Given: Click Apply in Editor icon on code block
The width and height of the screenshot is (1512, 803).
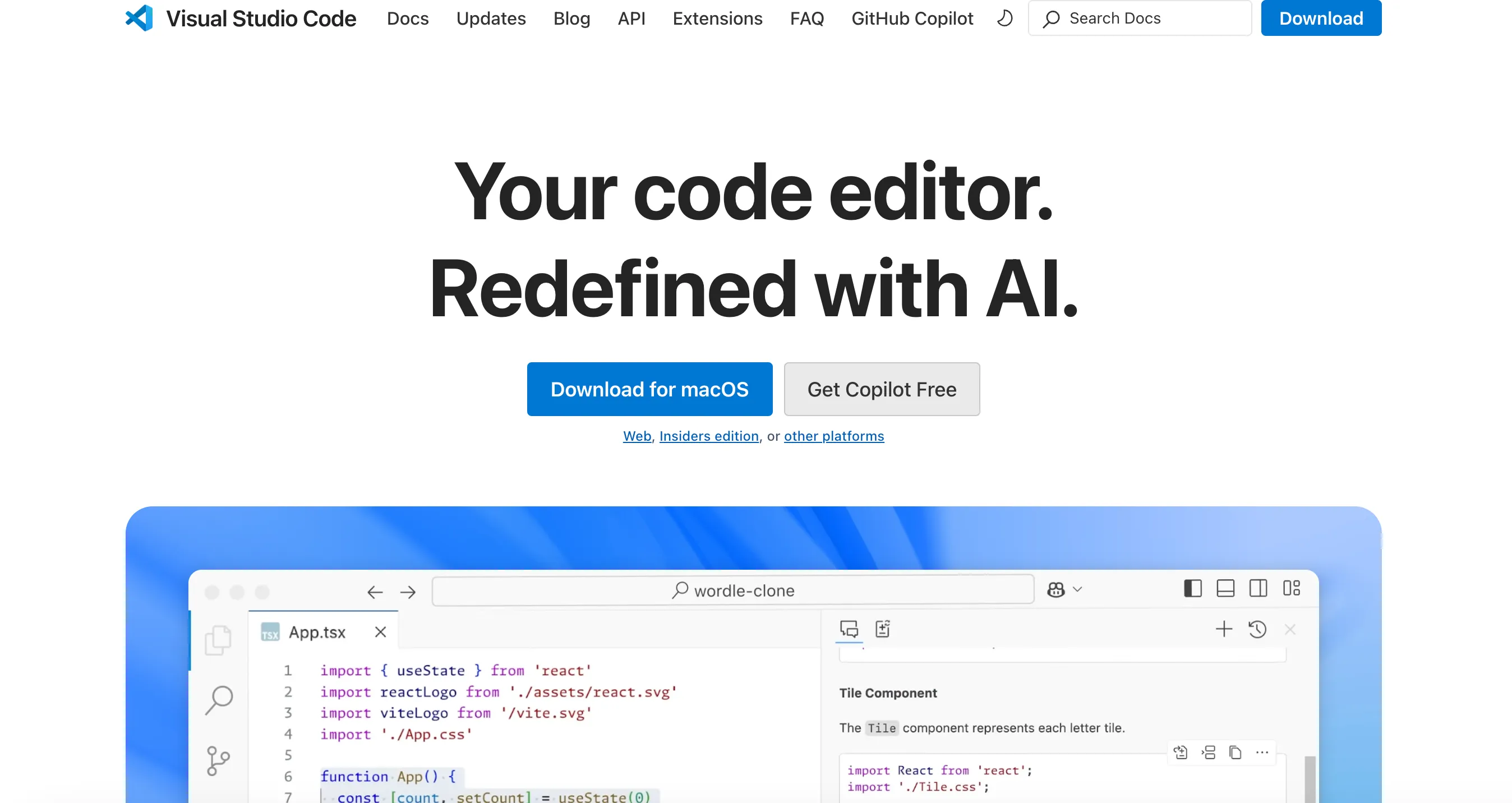Looking at the screenshot, I should pyautogui.click(x=1181, y=752).
